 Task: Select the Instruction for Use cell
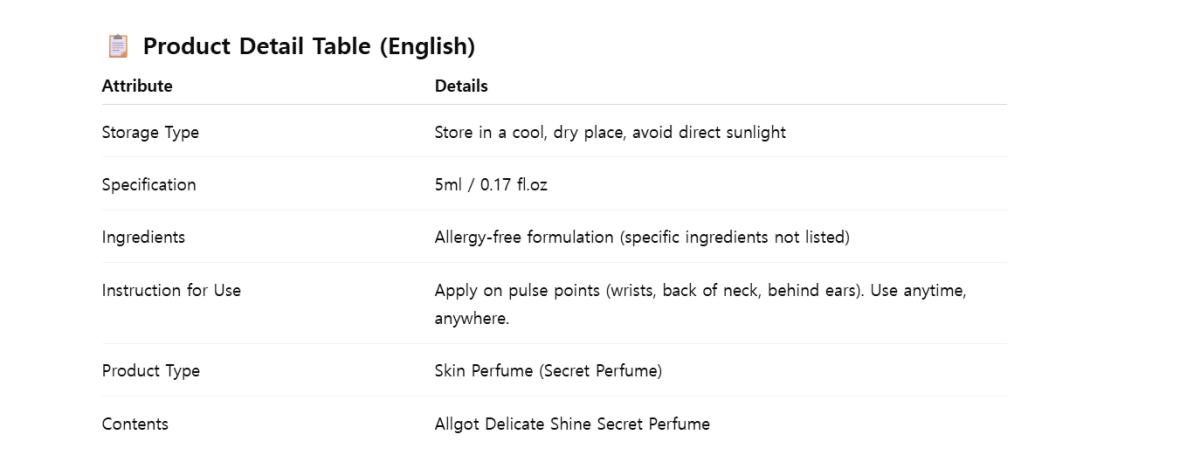171,291
